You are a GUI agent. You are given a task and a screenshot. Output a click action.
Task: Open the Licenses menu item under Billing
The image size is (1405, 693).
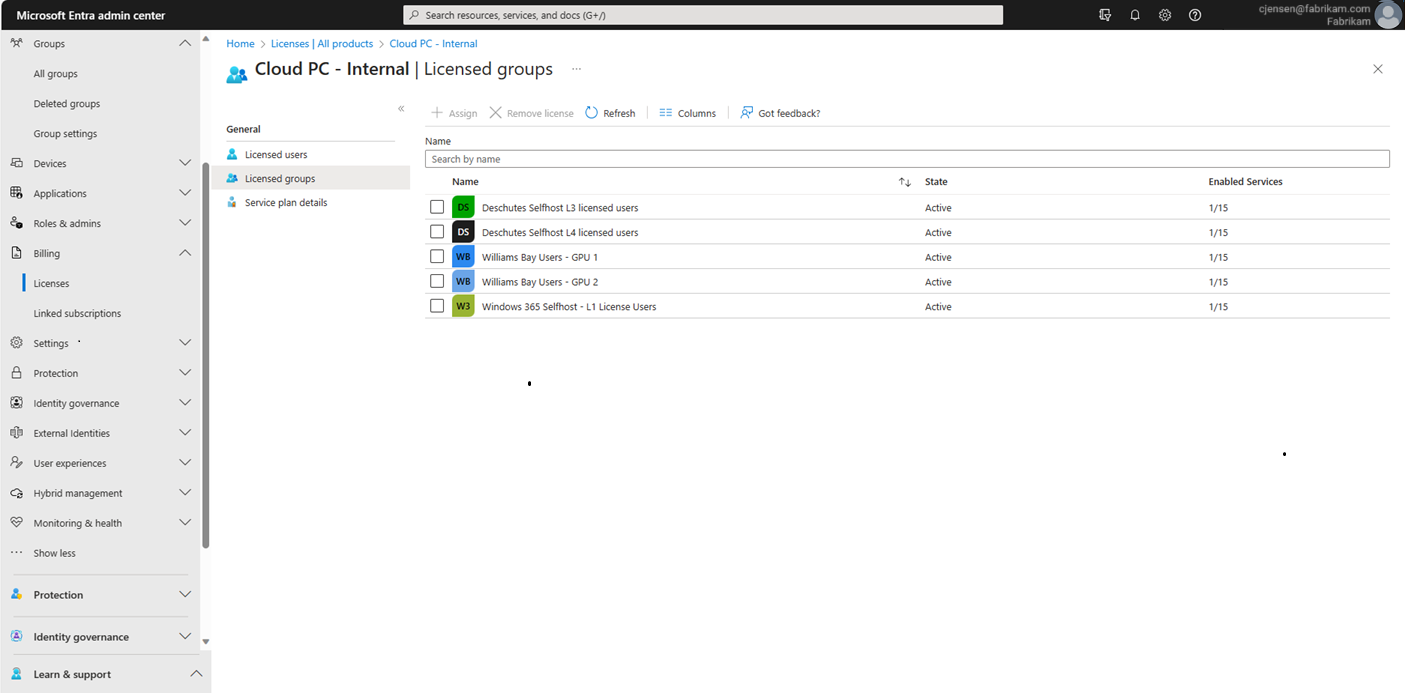click(50, 282)
